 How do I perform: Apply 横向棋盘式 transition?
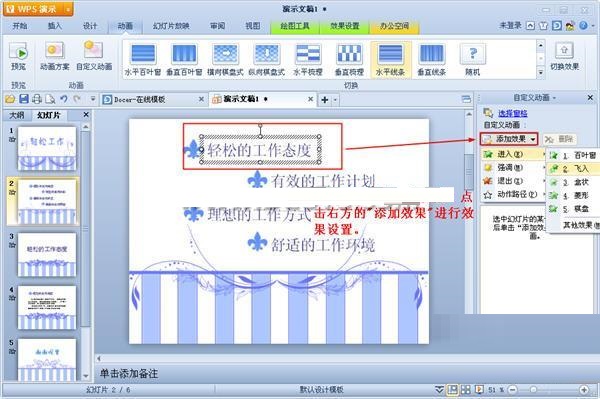(x=225, y=59)
